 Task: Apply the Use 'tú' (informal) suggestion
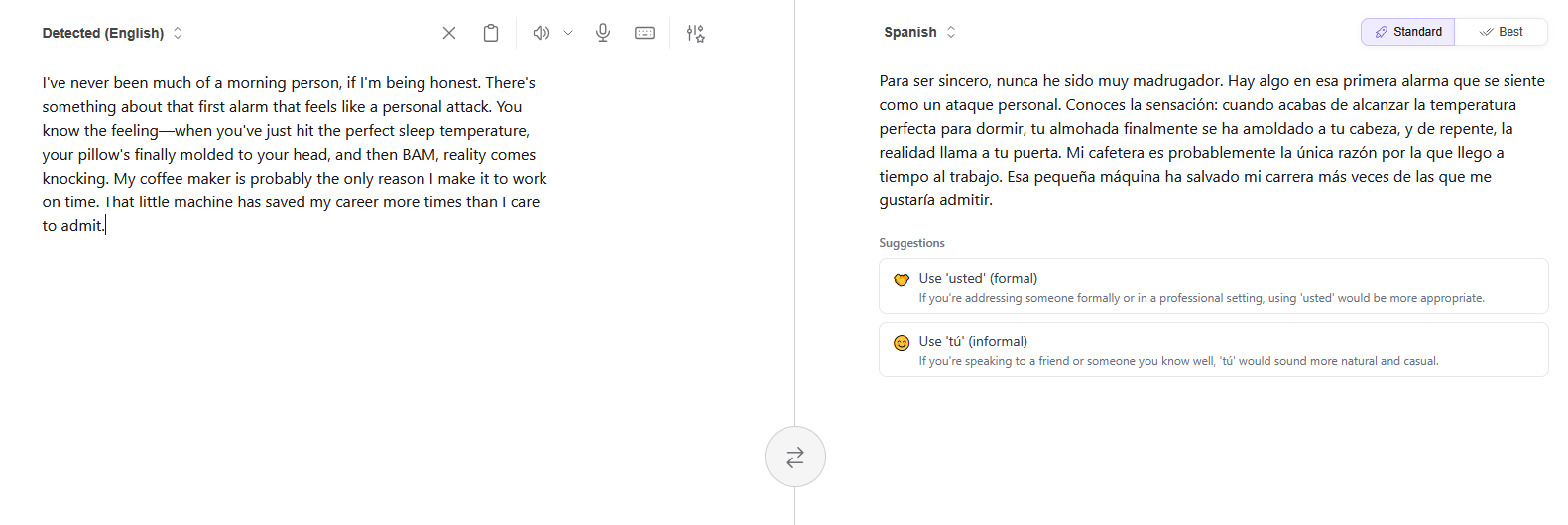tap(1213, 349)
